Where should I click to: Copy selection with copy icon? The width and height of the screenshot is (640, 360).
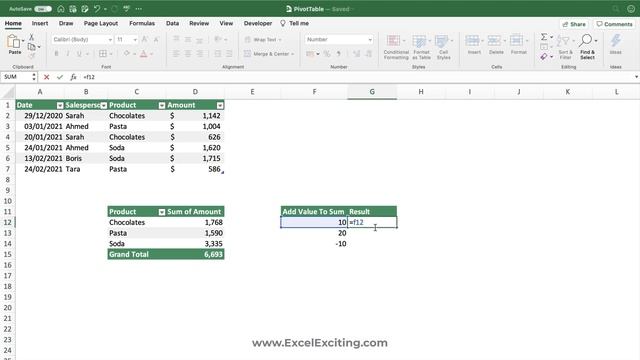pyautogui.click(x=31, y=47)
